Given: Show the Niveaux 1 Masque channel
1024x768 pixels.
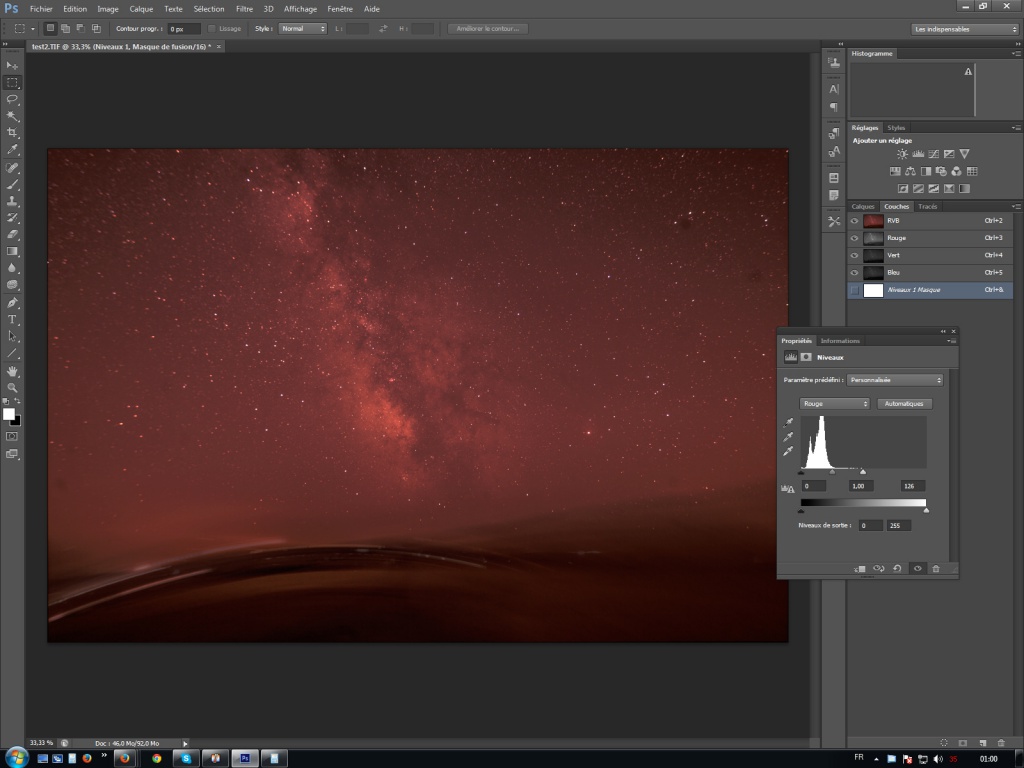Looking at the screenshot, I should coord(854,290).
